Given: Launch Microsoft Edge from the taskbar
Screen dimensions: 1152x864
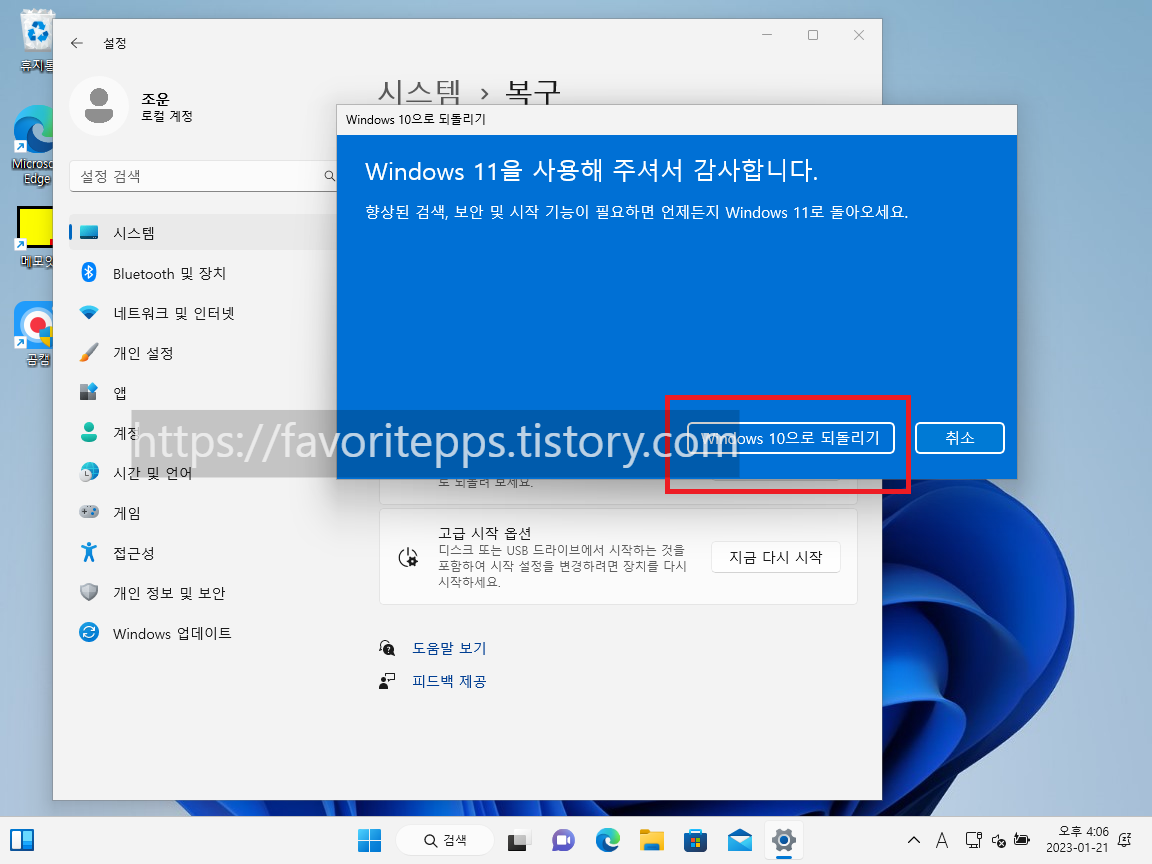Looking at the screenshot, I should 608,840.
